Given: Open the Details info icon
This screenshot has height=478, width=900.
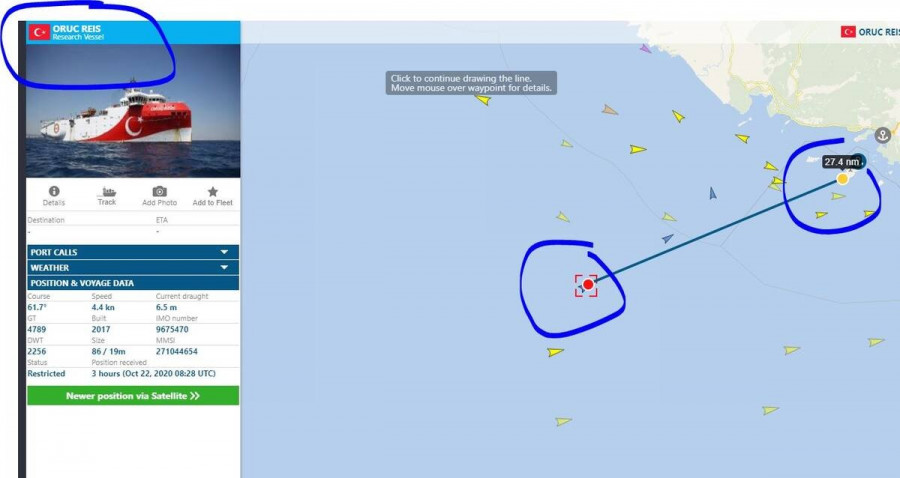Looking at the screenshot, I should pos(53,192).
